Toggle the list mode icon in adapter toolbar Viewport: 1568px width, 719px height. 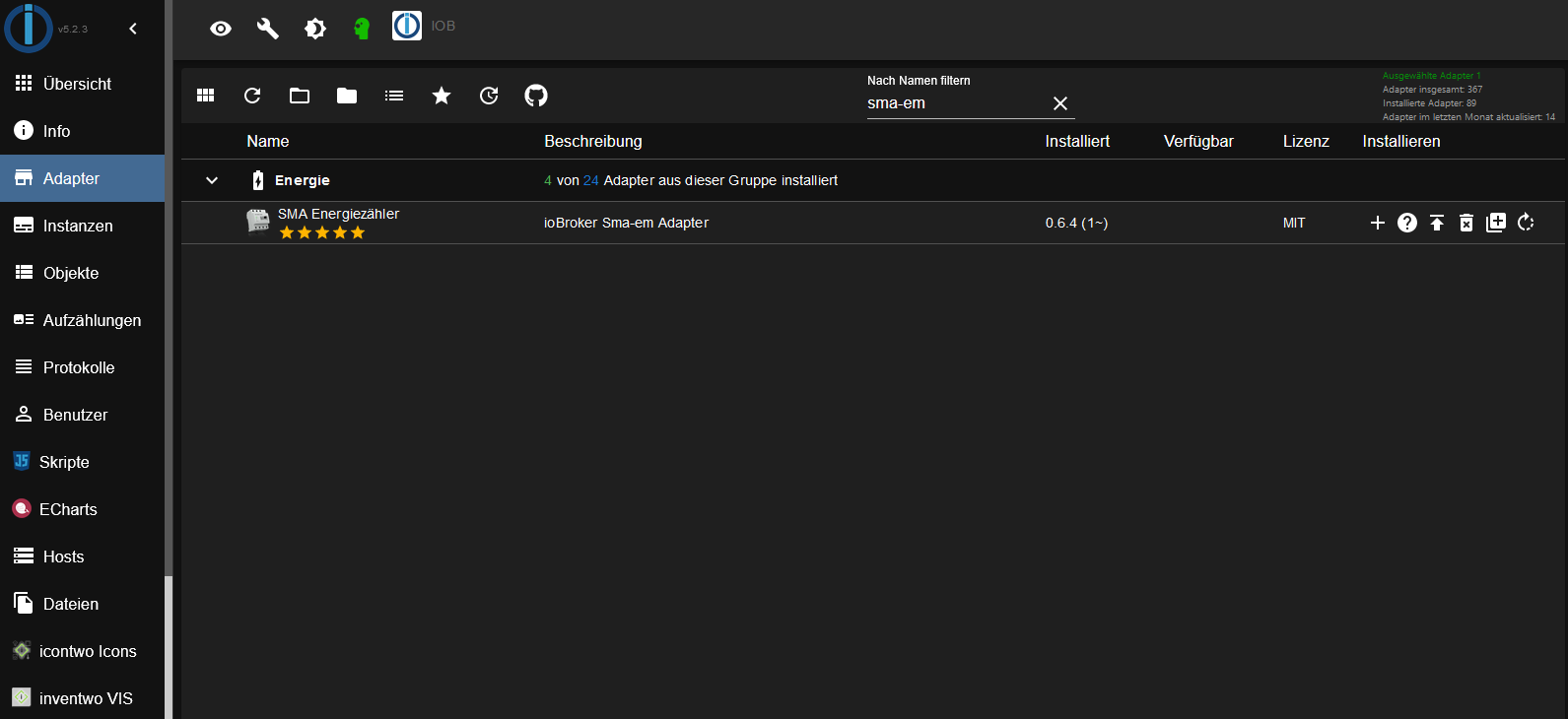394,96
